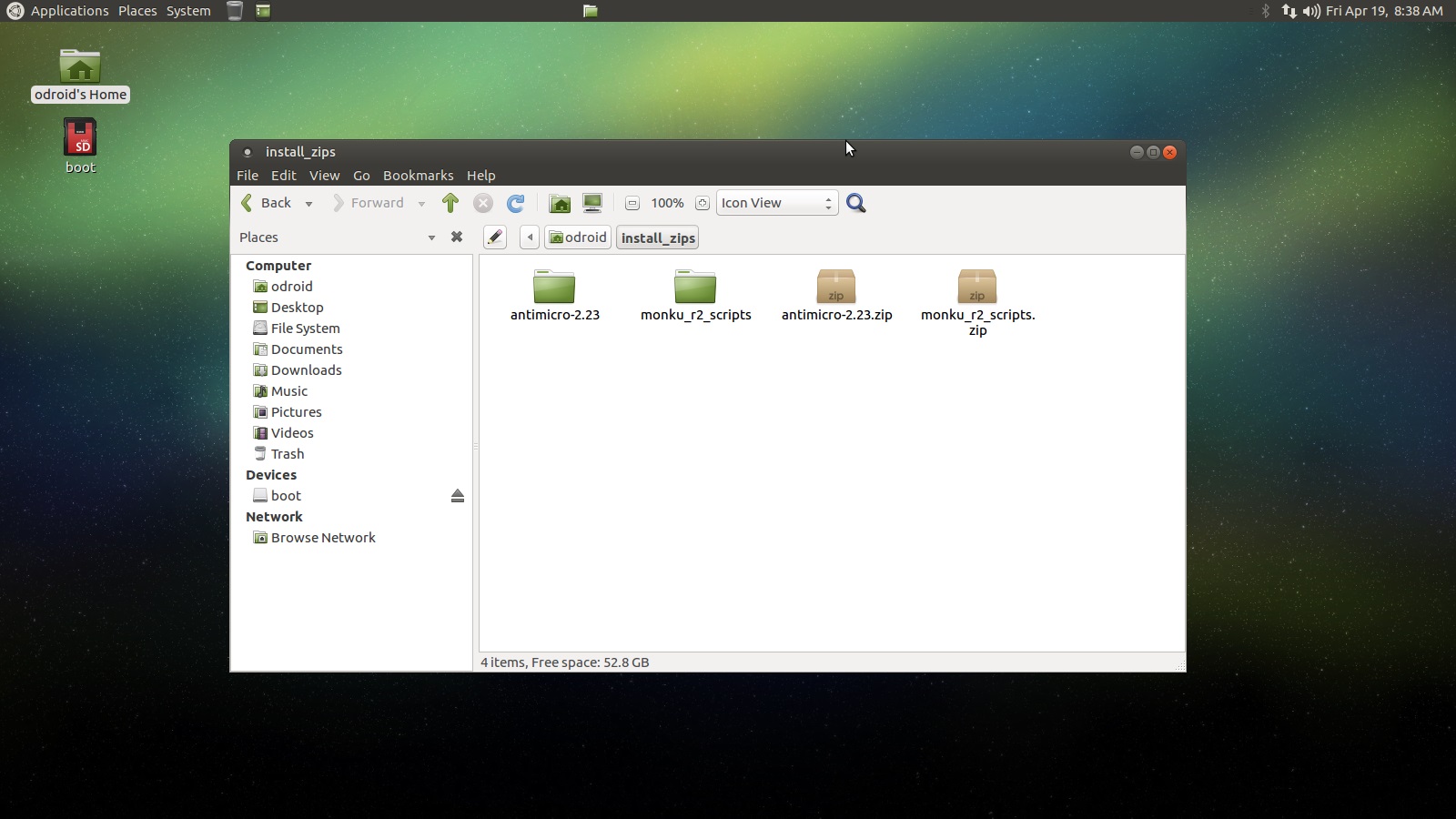The height and width of the screenshot is (819, 1456).
Task: Click the Stop loading icon in the toolbar
Action: coord(483,203)
